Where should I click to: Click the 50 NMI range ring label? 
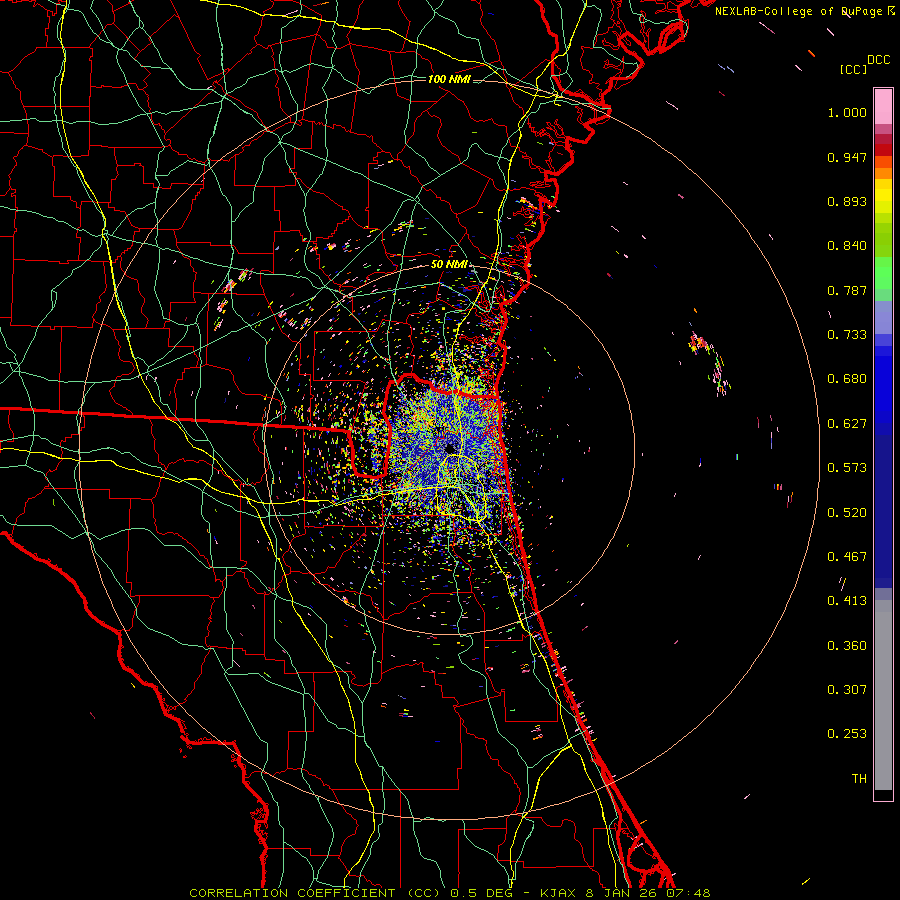[449, 265]
